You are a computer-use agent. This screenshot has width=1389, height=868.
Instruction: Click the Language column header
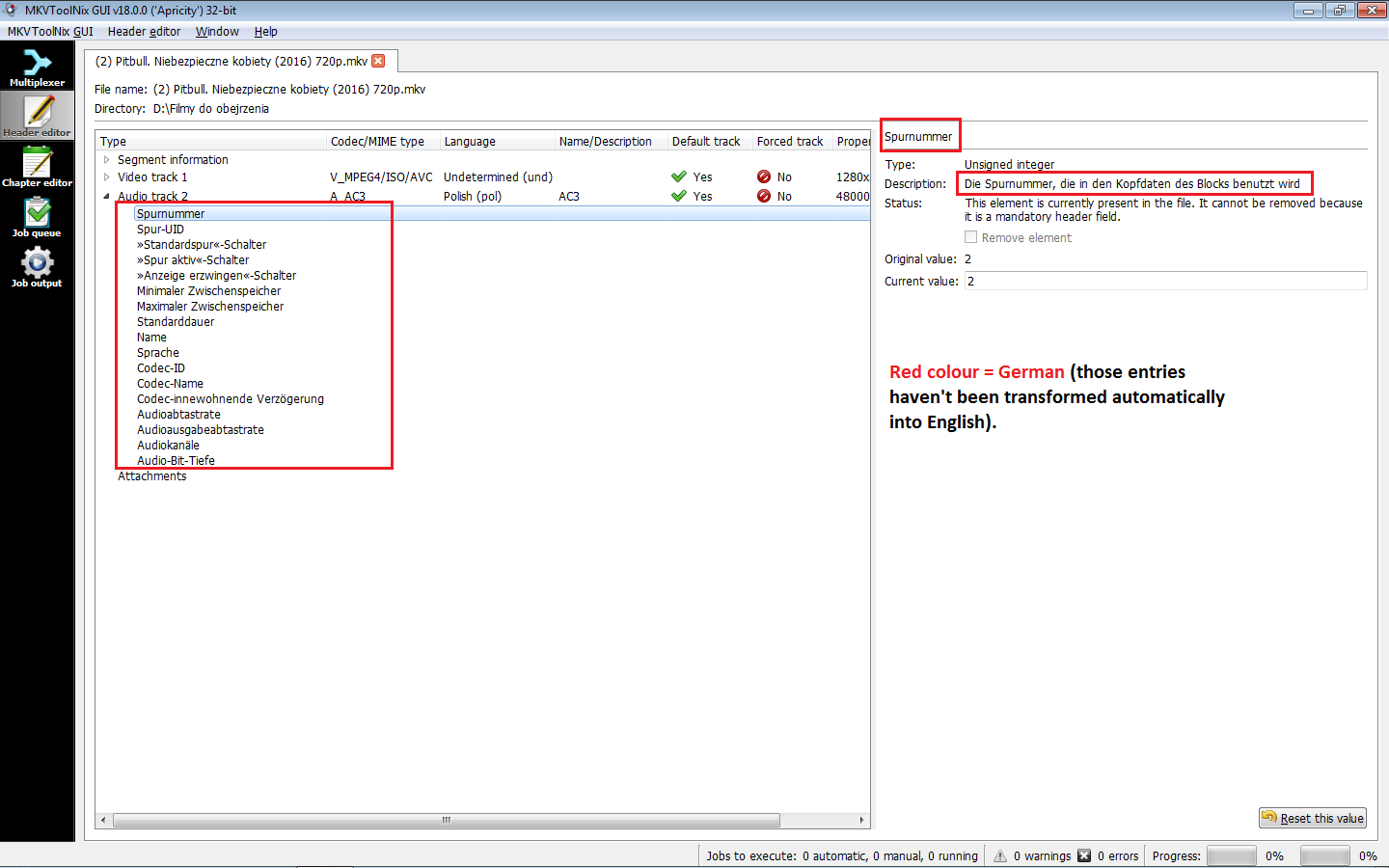click(498, 141)
